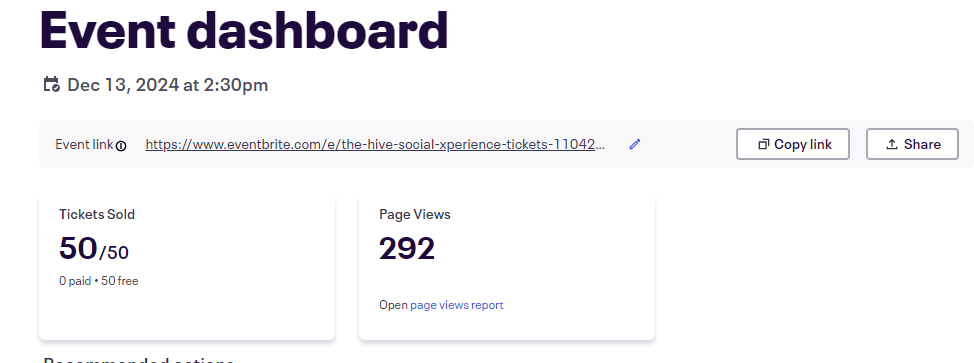974x363 pixels.
Task: Click the copy icon inside Copy link button
Action: tap(763, 144)
